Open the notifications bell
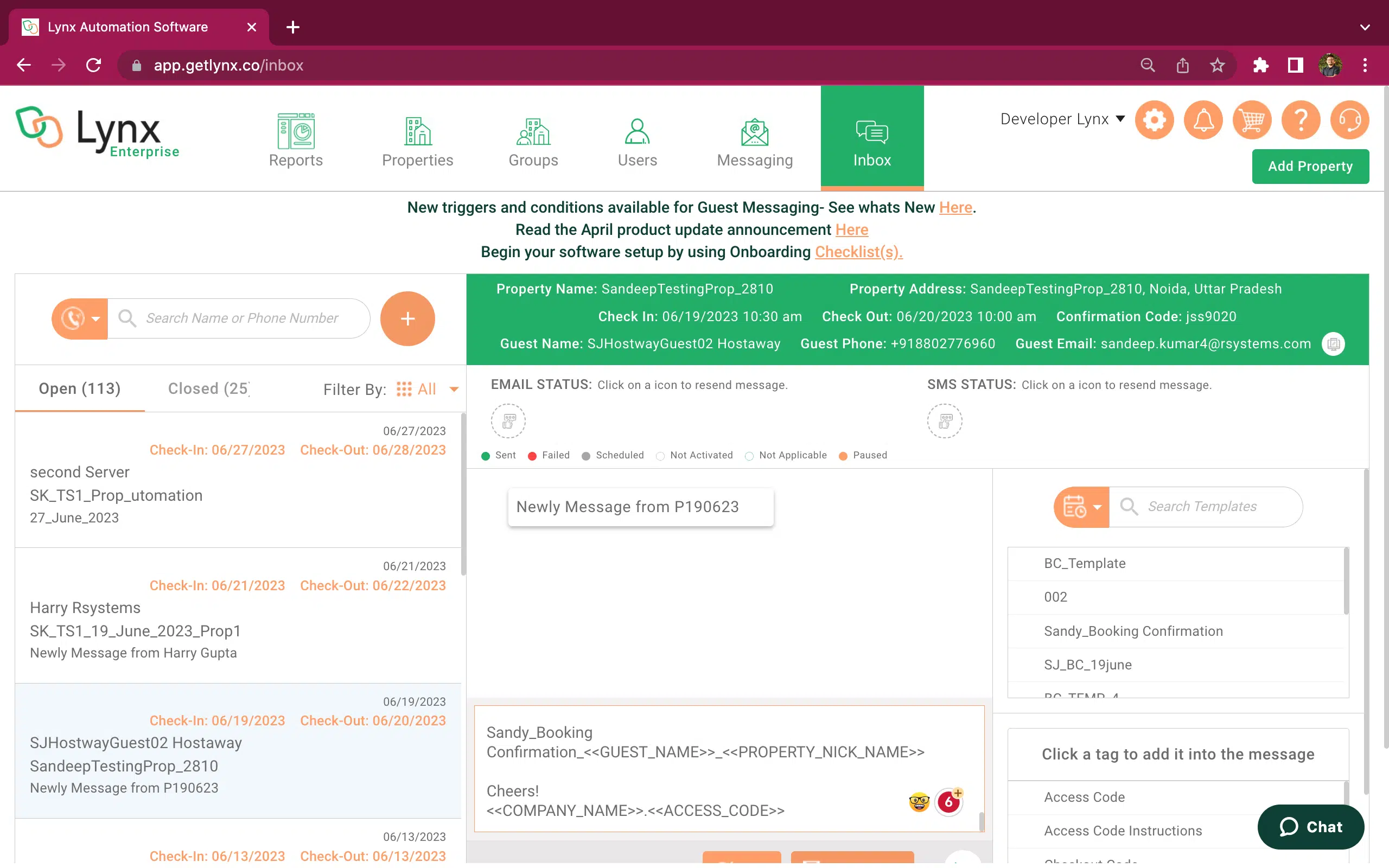Screen dimensions: 1389x868 click(1203, 119)
